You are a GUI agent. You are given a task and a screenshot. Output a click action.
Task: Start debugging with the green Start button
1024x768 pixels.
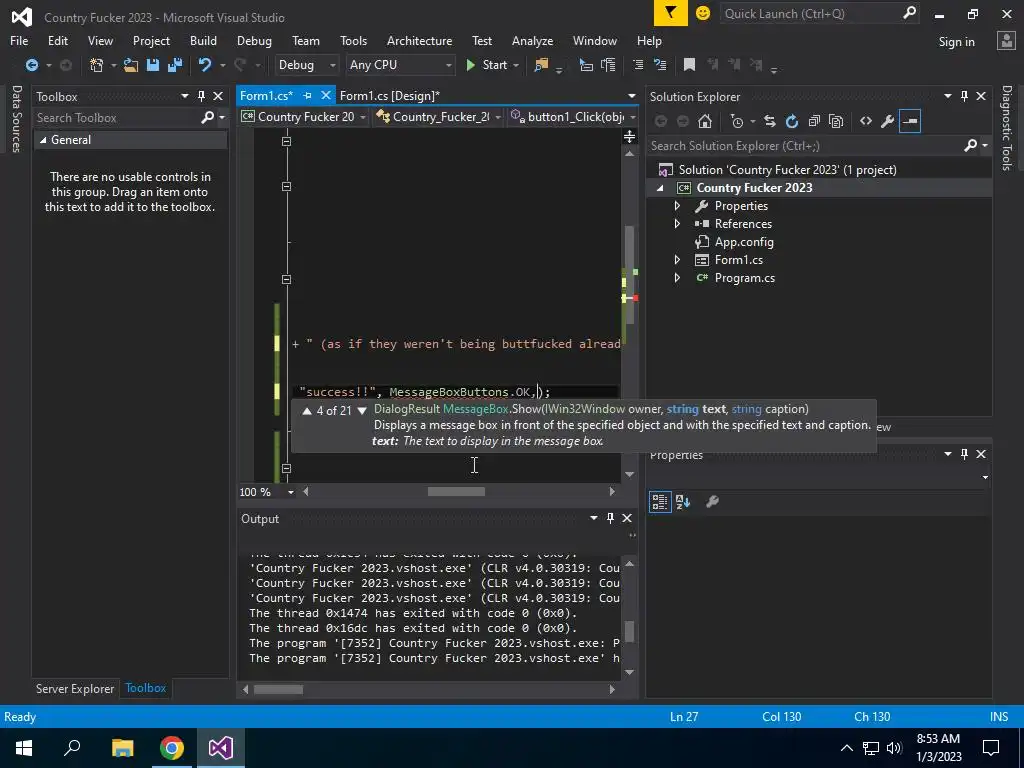tap(487, 65)
